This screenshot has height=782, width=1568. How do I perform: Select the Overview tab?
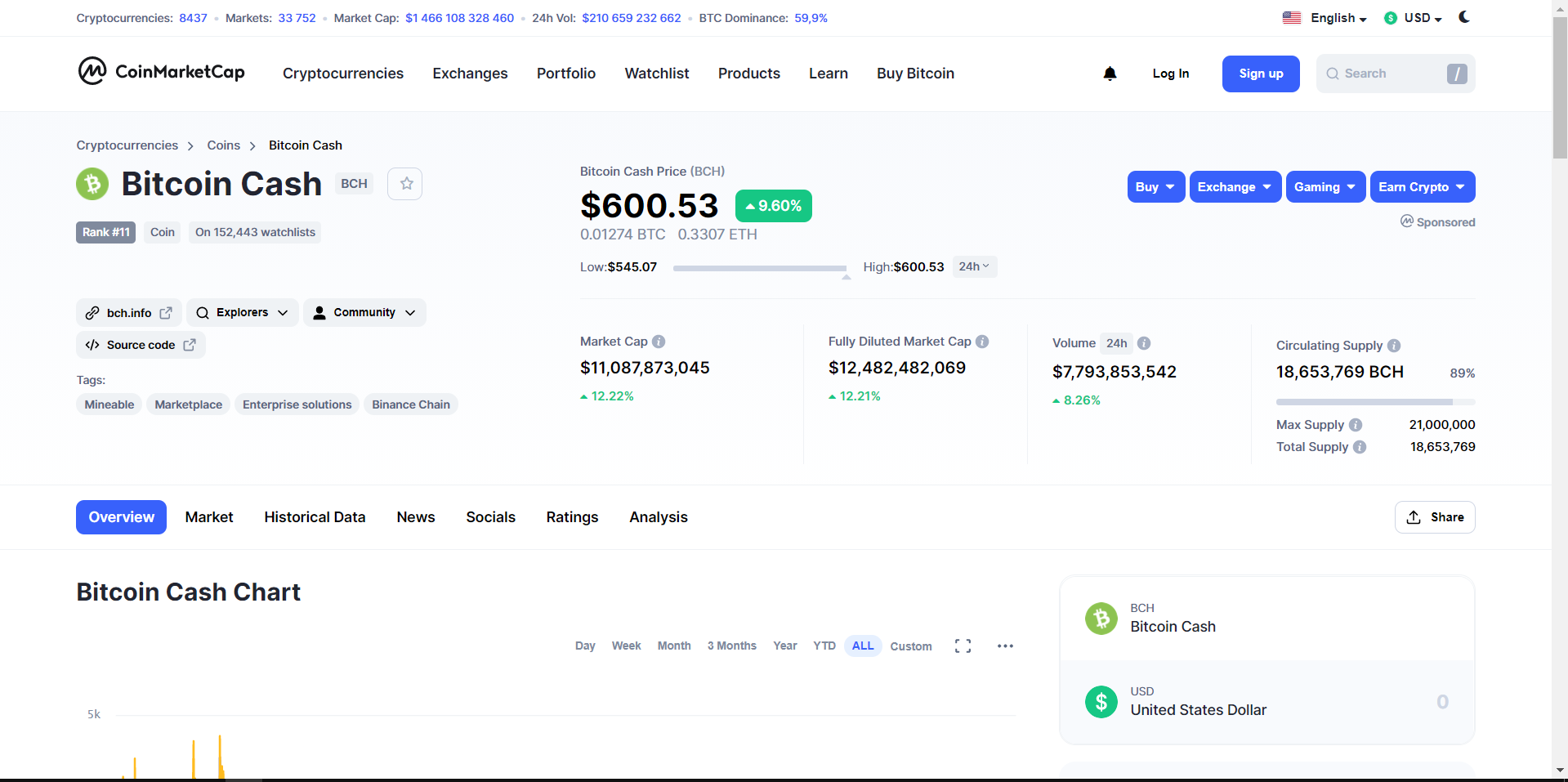tap(121, 517)
